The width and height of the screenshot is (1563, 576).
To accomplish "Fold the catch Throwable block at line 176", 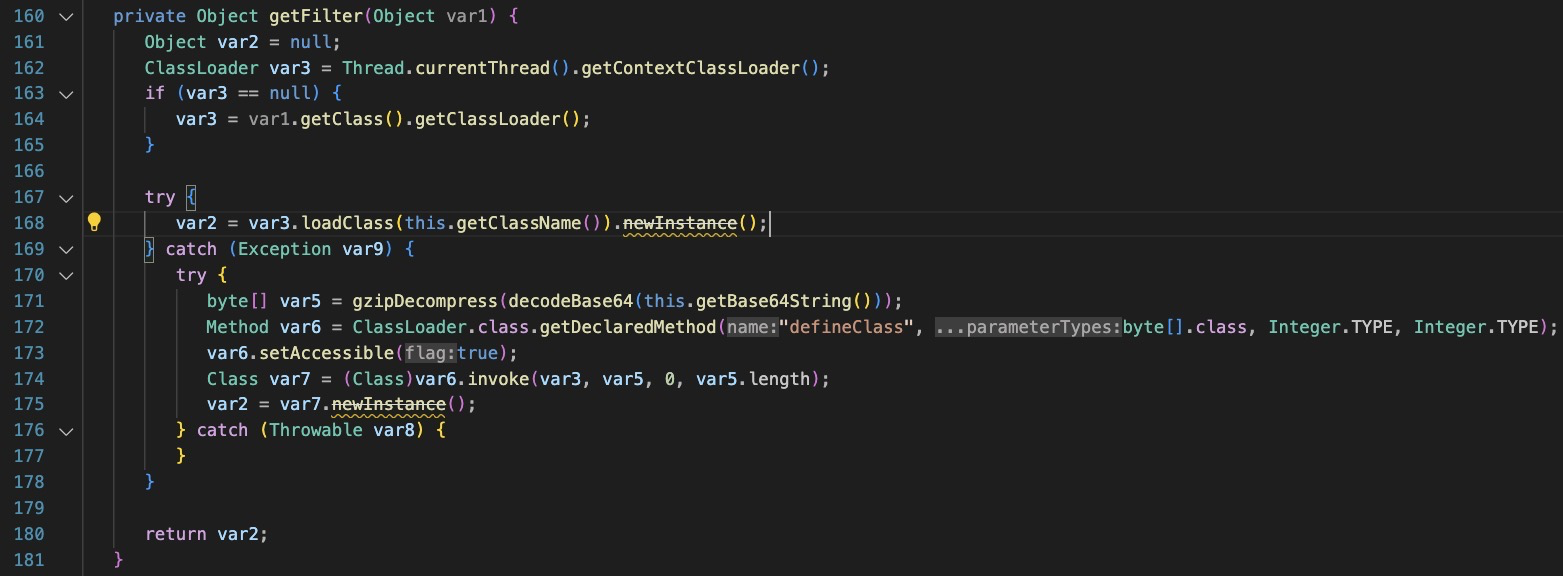I will (x=66, y=430).
